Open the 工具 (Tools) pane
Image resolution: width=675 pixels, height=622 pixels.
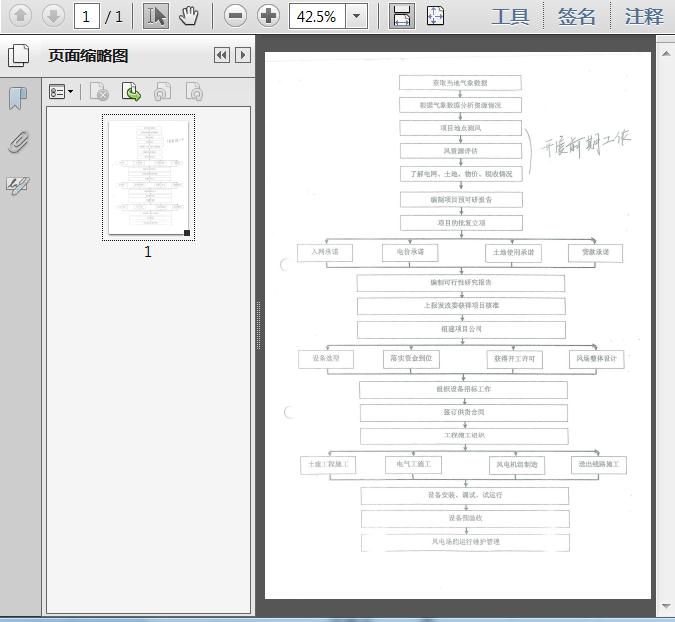click(510, 16)
